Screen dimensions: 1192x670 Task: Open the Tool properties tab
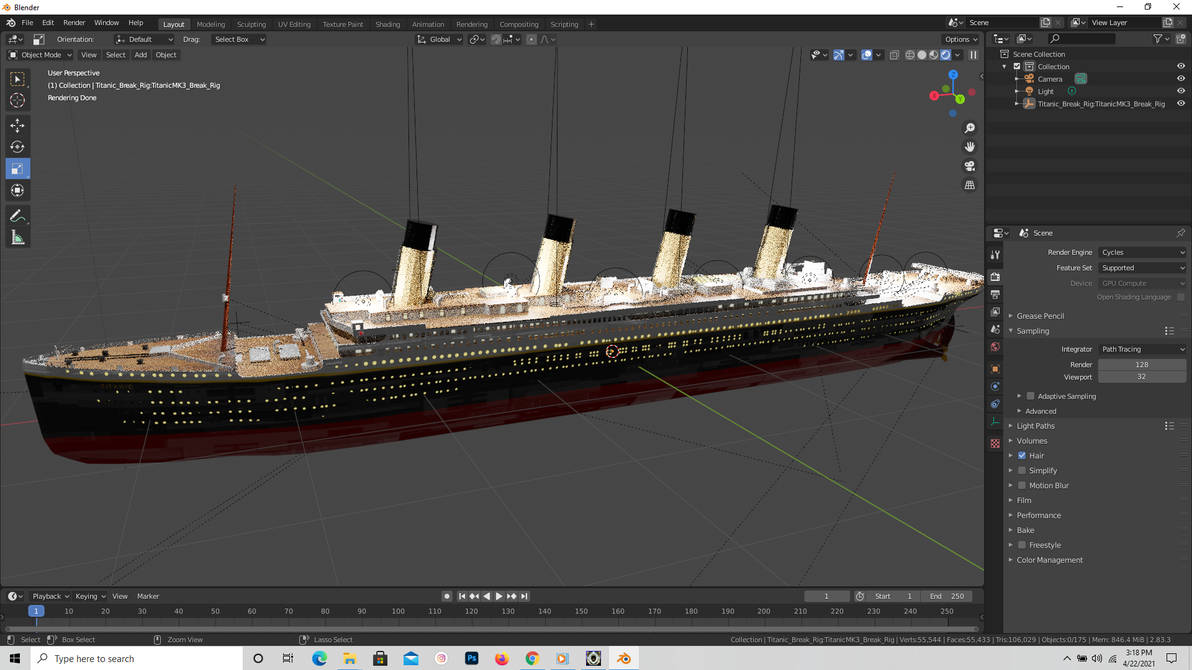coord(995,256)
